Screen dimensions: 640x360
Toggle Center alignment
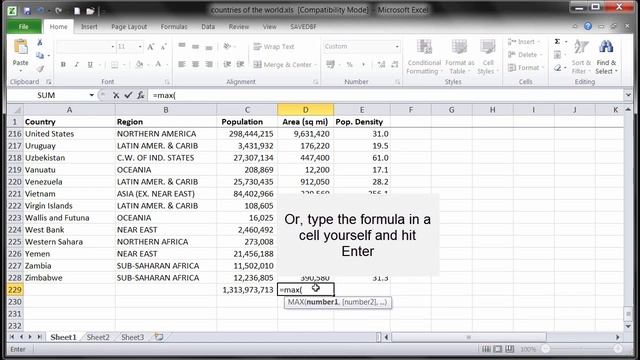pyautogui.click(x=196, y=64)
